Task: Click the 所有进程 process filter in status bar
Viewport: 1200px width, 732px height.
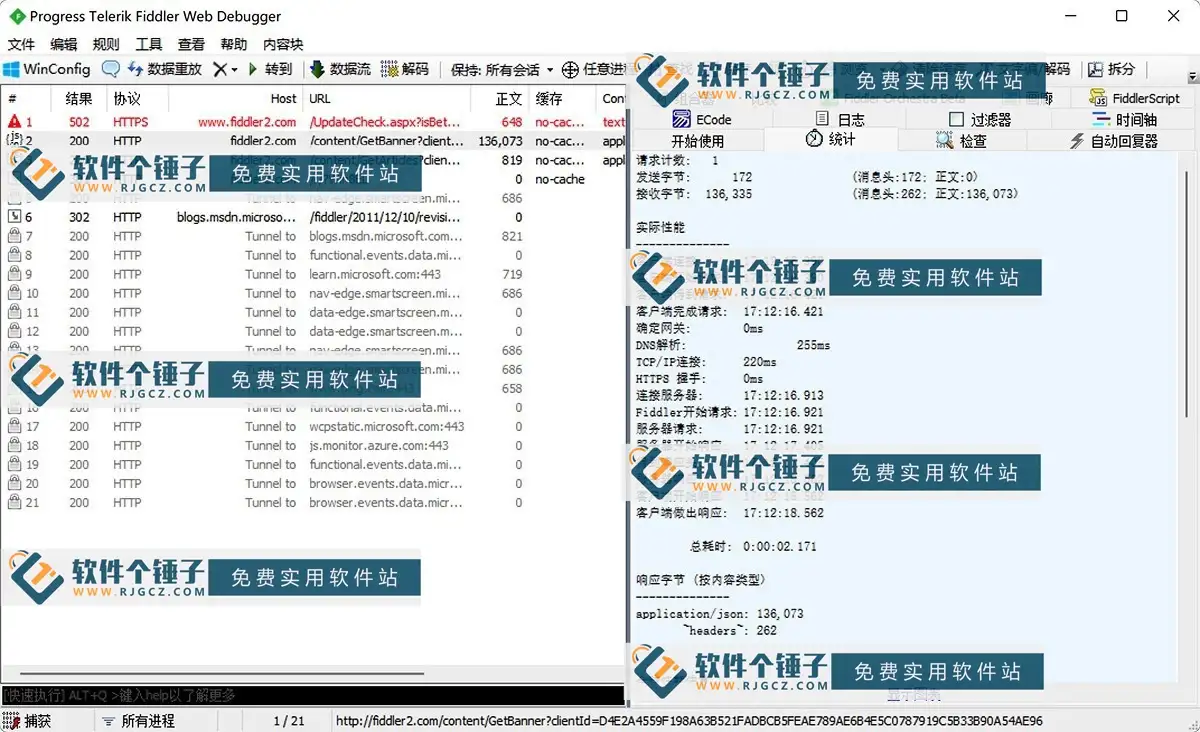Action: 138,721
